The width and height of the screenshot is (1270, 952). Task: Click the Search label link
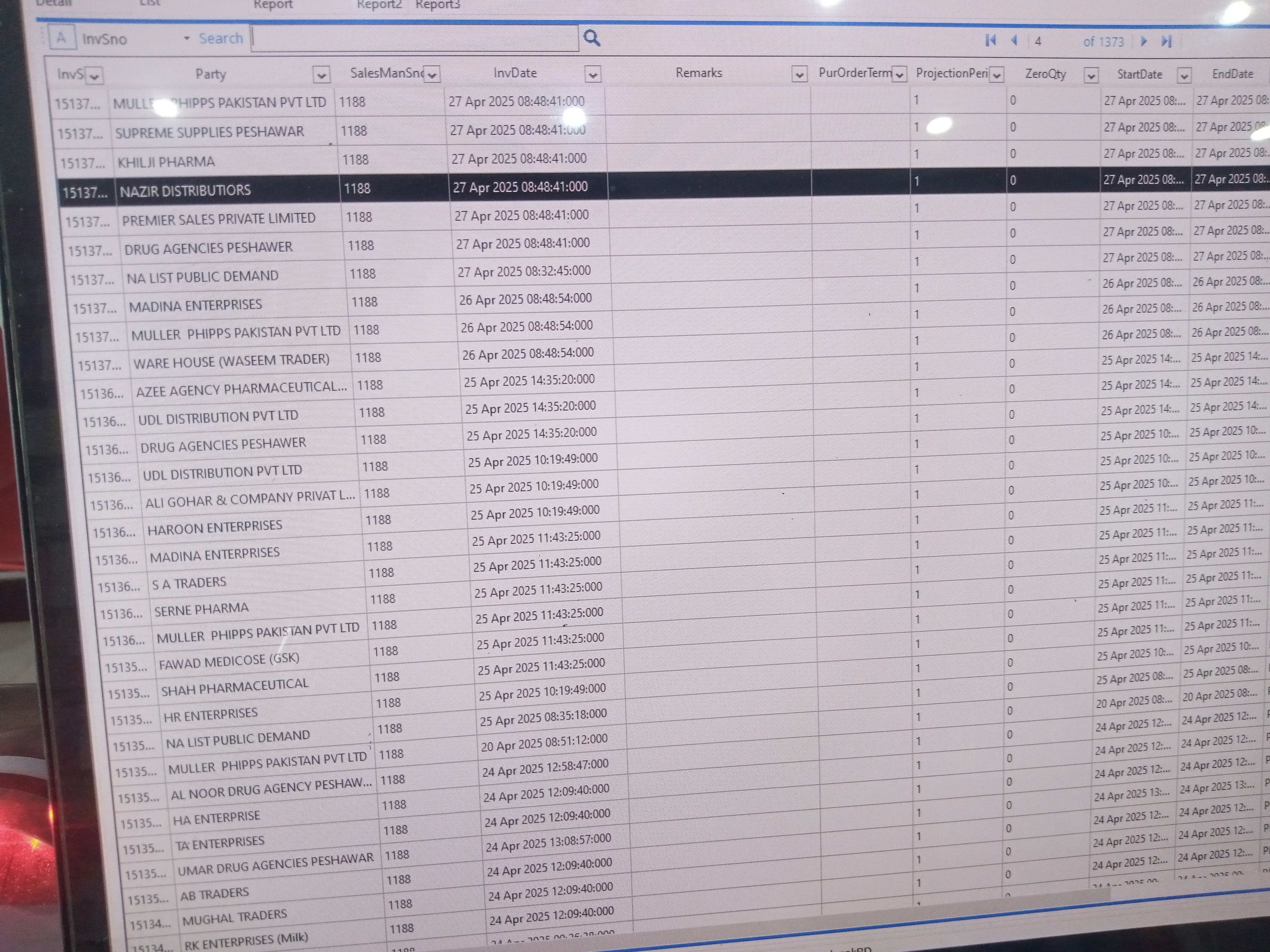click(220, 39)
